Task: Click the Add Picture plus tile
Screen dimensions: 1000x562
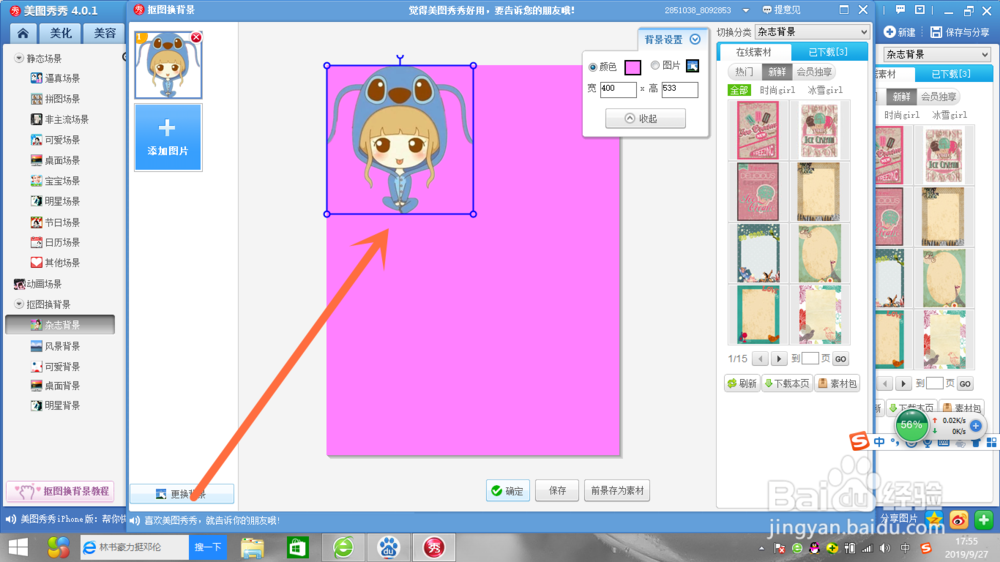Action: pyautogui.click(x=168, y=137)
